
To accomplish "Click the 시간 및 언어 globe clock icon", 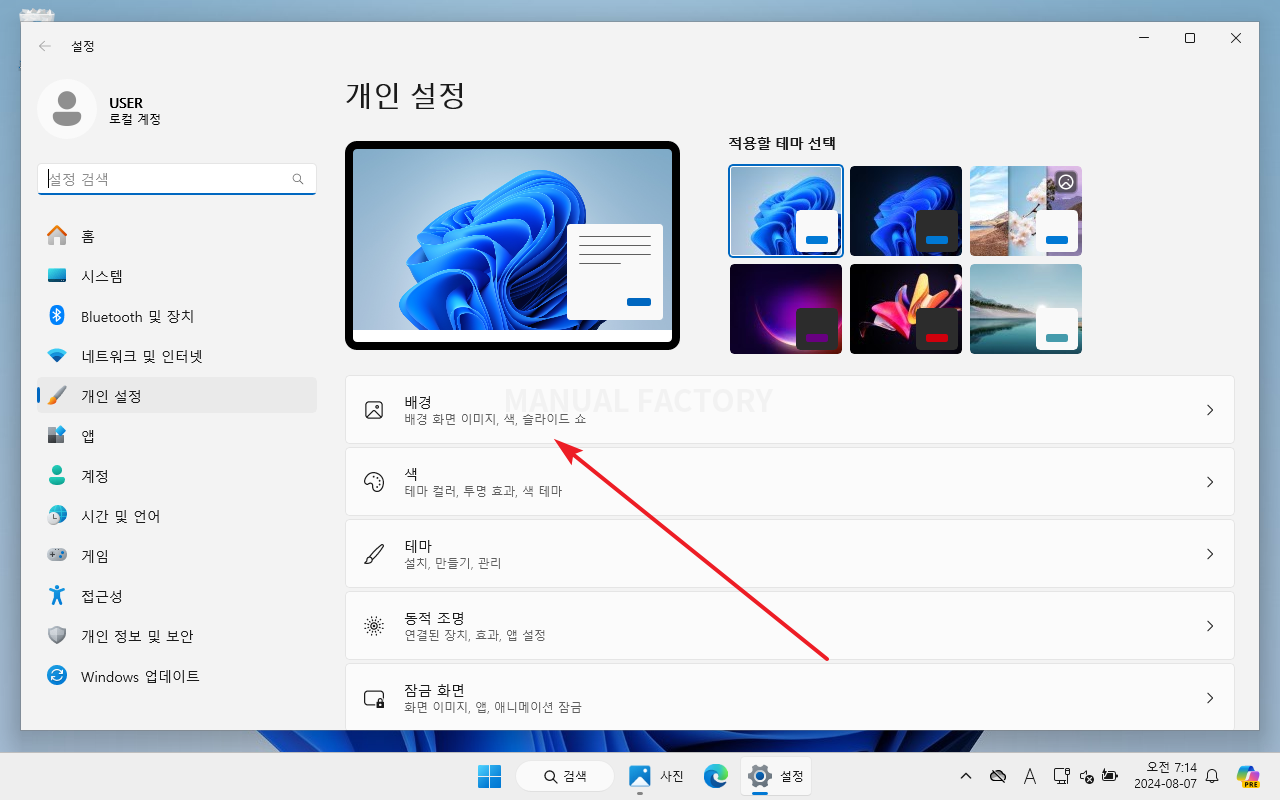I will pos(57,516).
